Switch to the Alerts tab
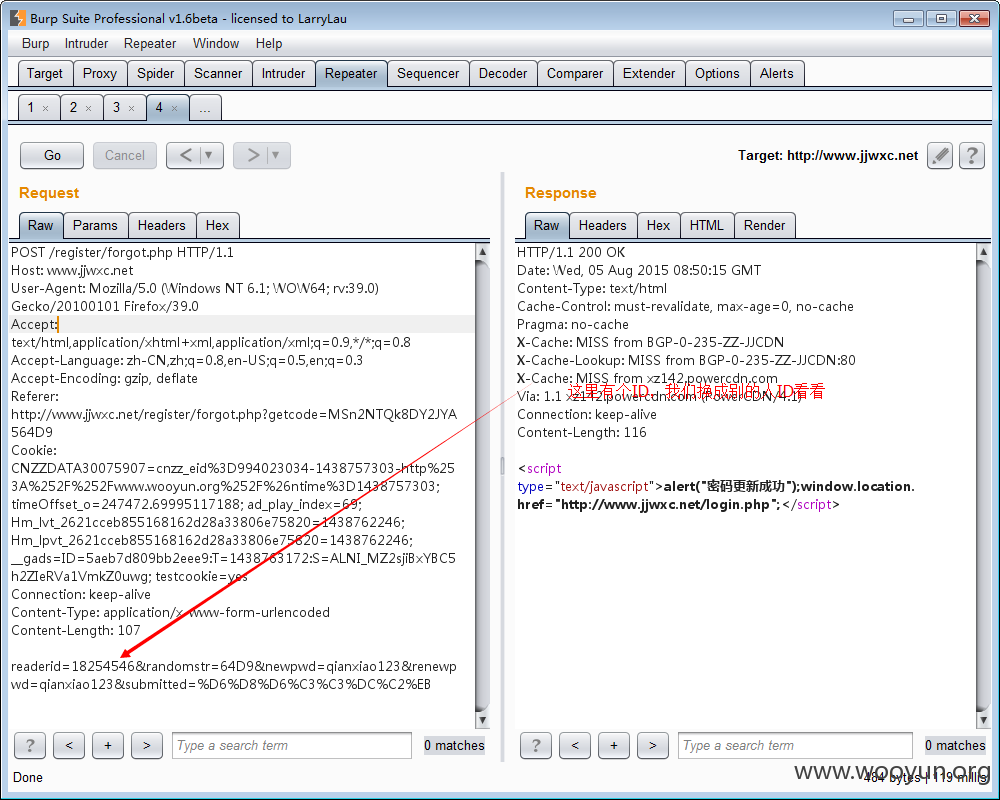This screenshot has height=800, width=1000. (776, 73)
